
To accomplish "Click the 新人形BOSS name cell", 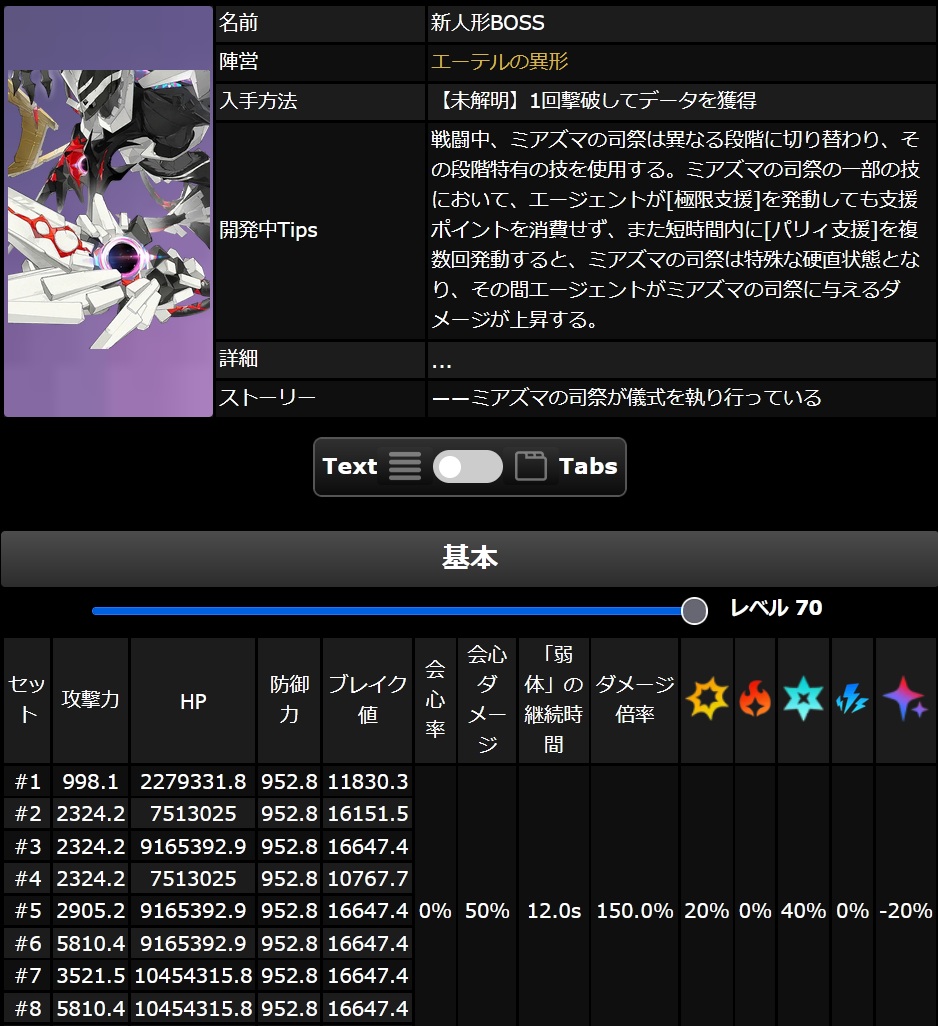I will (682, 23).
